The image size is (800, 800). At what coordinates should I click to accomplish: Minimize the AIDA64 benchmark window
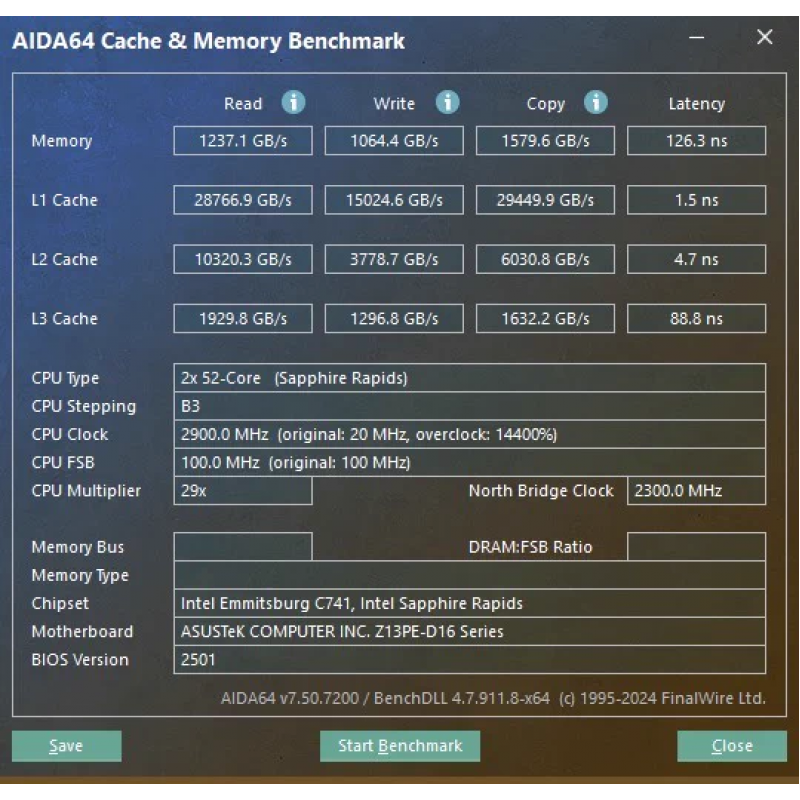[x=696, y=38]
